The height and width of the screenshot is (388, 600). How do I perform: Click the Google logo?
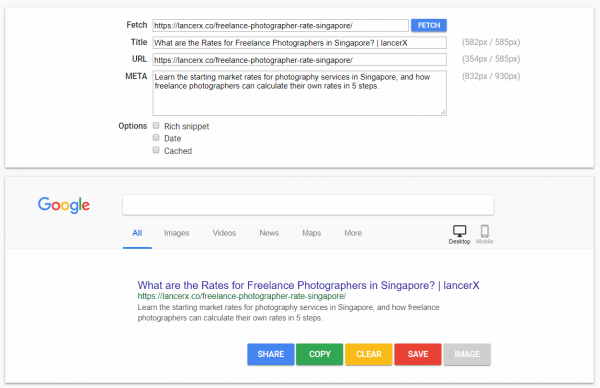coord(64,205)
